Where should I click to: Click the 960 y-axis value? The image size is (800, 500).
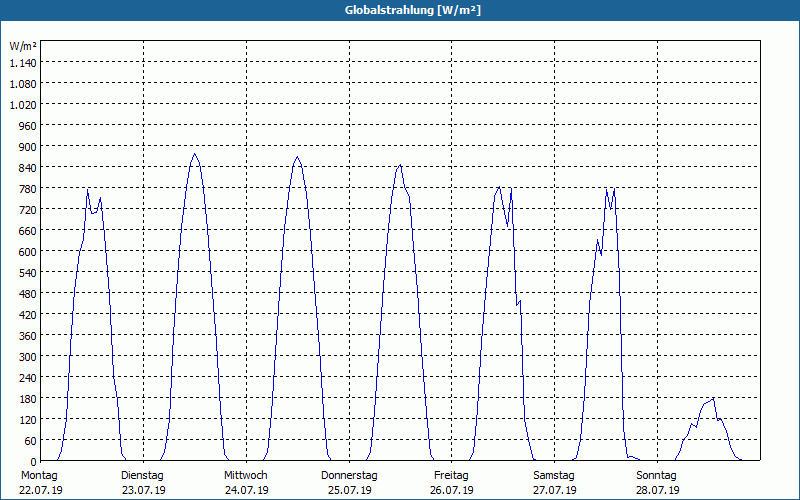click(28, 126)
